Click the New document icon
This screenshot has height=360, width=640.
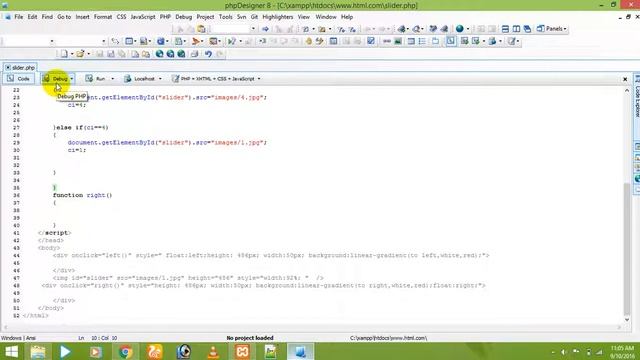tap(64, 54)
